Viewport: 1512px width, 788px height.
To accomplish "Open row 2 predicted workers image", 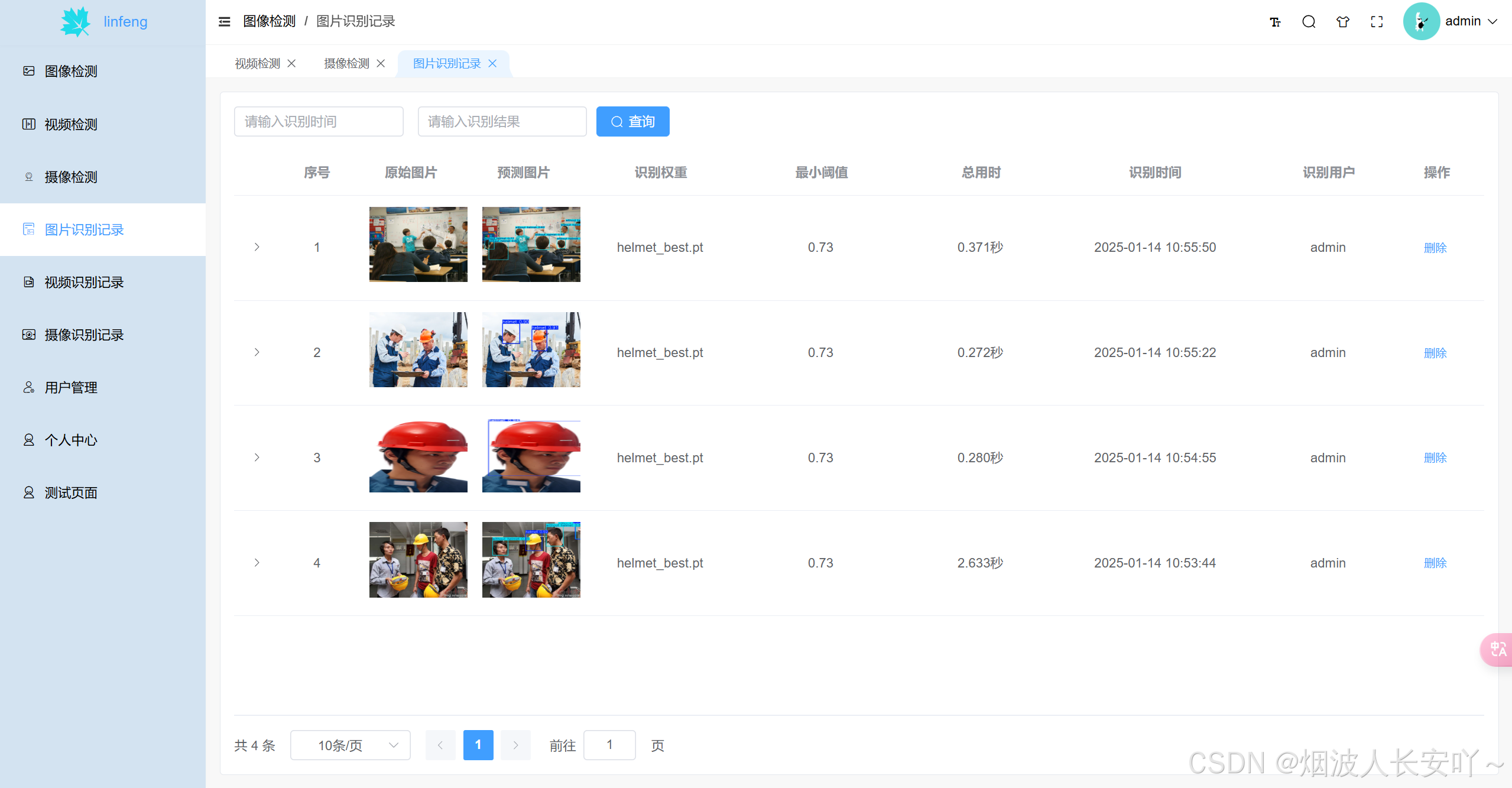I will point(531,349).
